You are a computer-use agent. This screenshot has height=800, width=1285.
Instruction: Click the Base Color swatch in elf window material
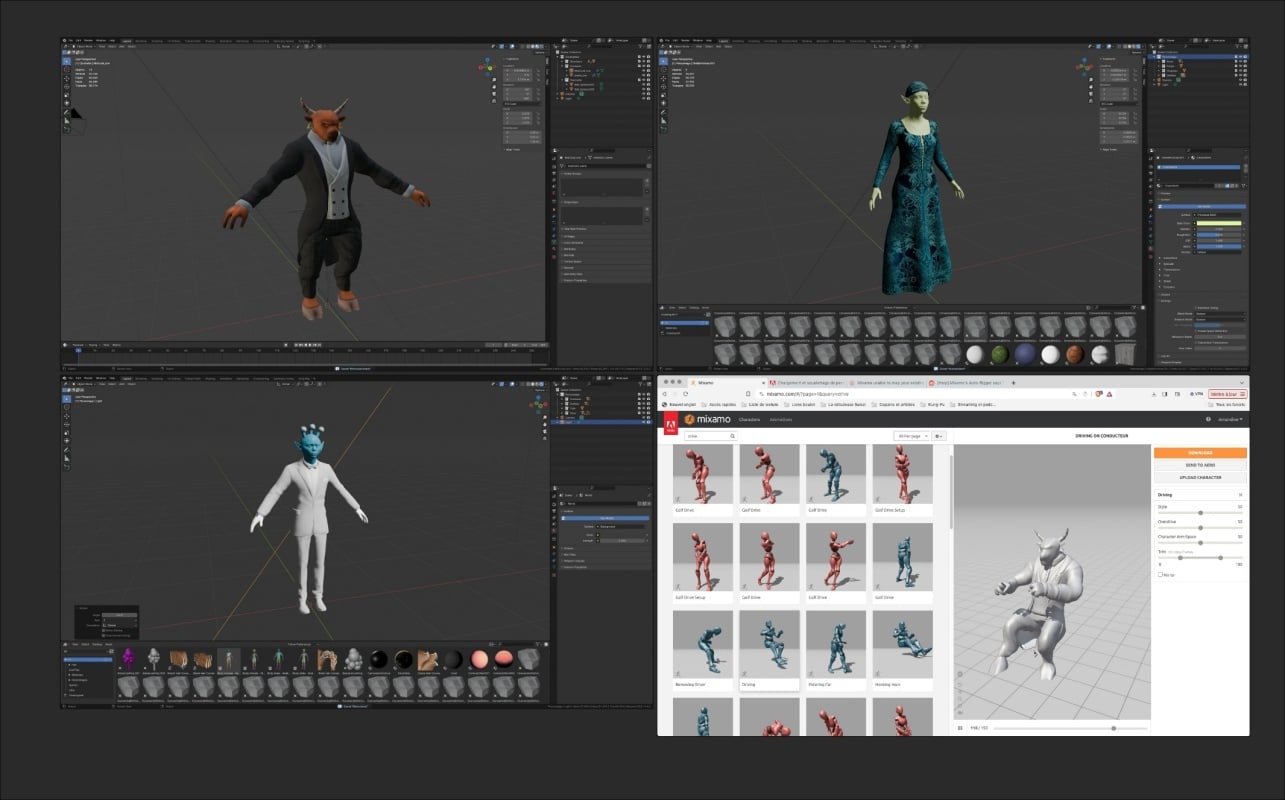[x=1219, y=223]
